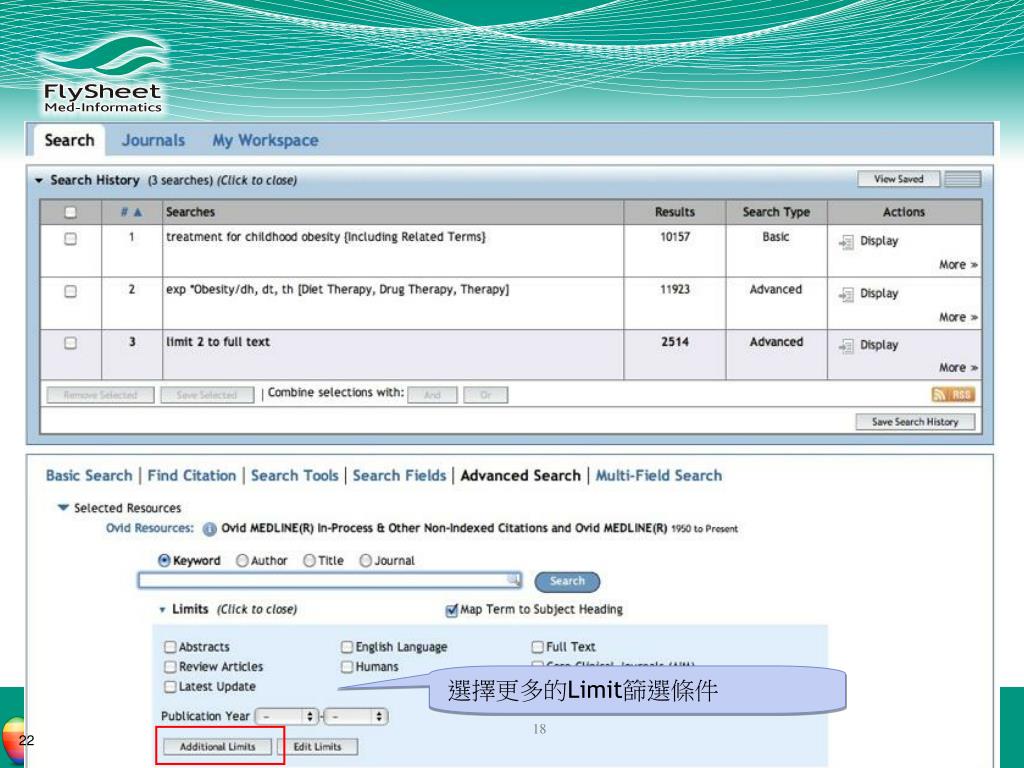Switch to the Journals tab
This screenshot has width=1024, height=768.
(153, 140)
